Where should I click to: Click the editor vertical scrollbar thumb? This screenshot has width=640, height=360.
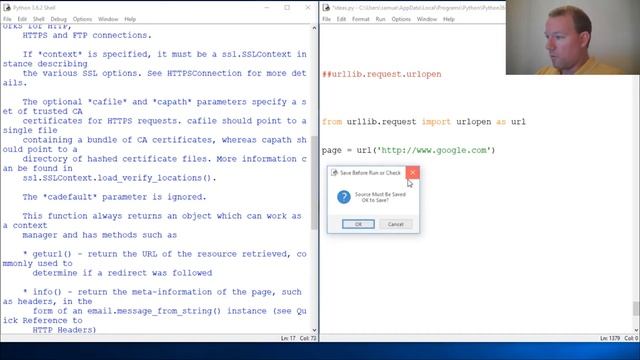pyautogui.click(x=636, y=308)
